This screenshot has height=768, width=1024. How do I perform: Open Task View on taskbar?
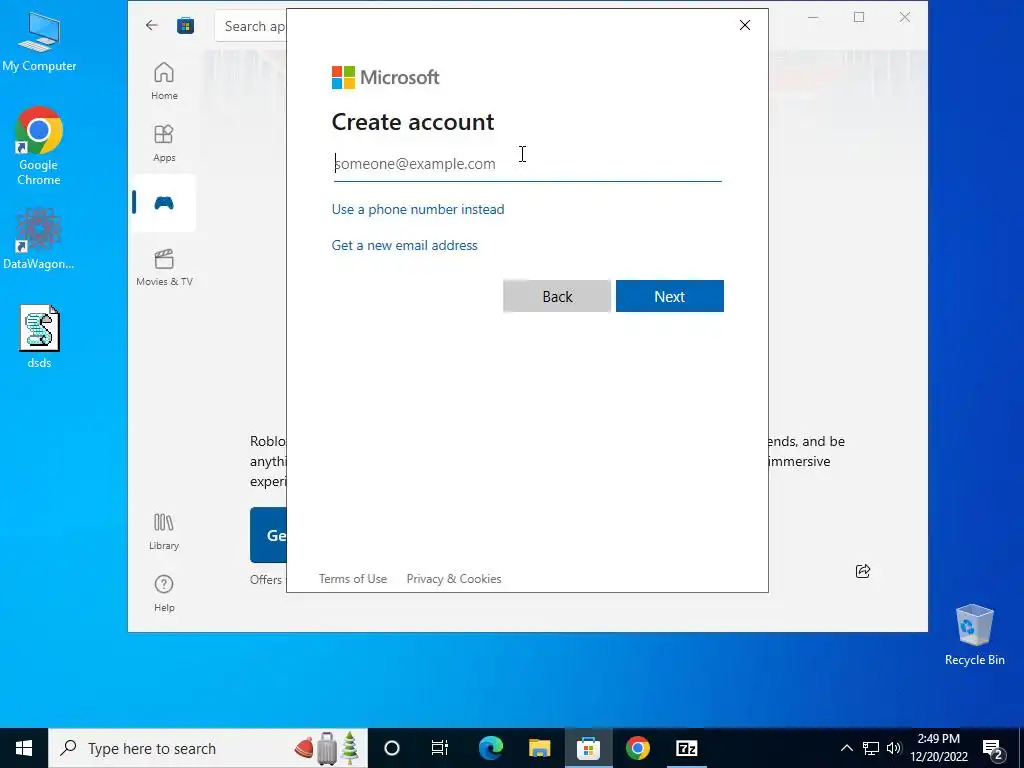click(x=440, y=748)
